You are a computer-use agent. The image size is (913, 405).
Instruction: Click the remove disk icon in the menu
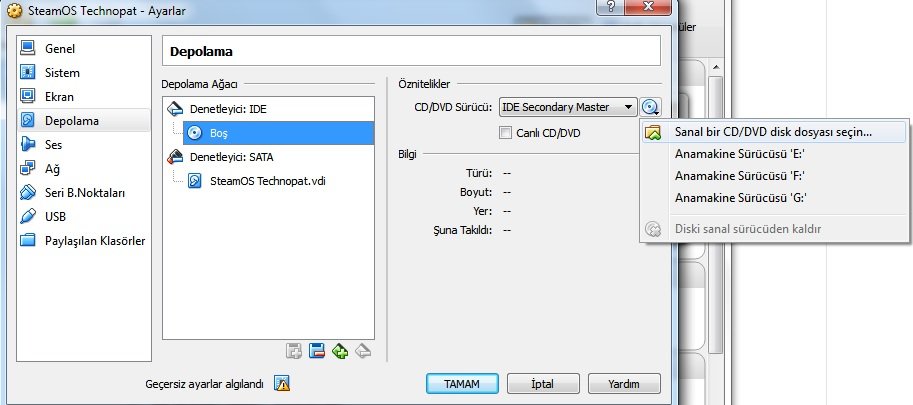click(653, 229)
